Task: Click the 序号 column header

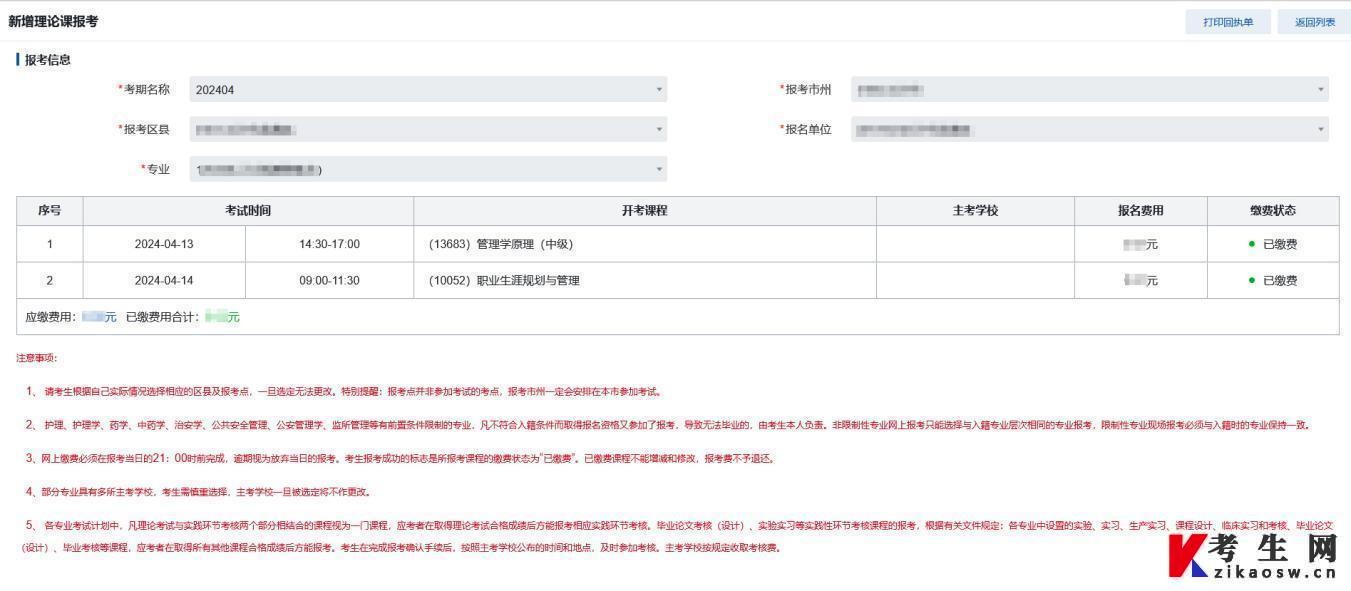Action: point(50,210)
